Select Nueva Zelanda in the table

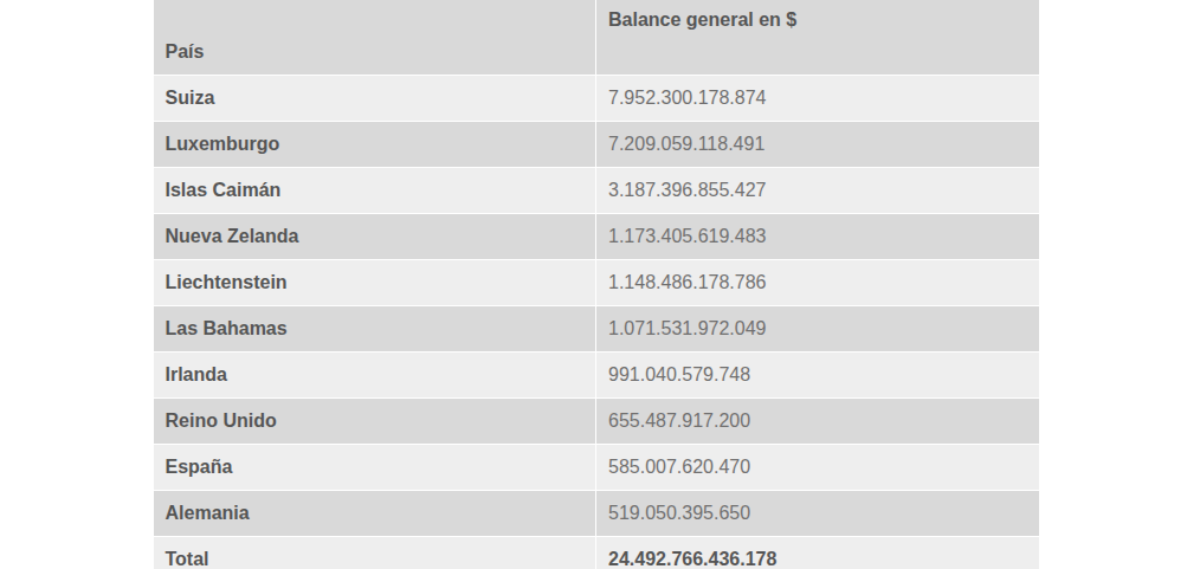[x=232, y=236]
